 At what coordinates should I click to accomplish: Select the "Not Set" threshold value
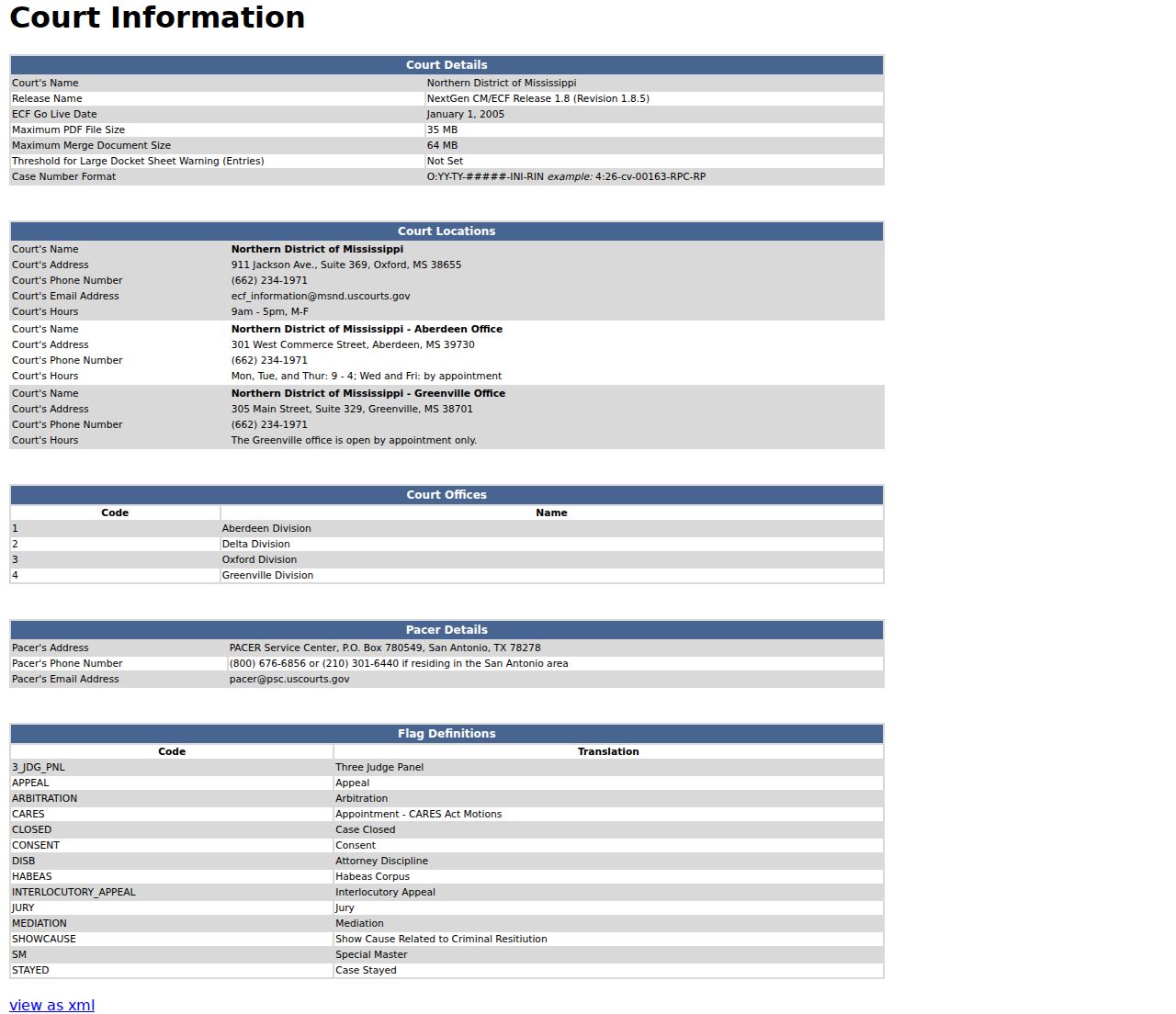(445, 161)
